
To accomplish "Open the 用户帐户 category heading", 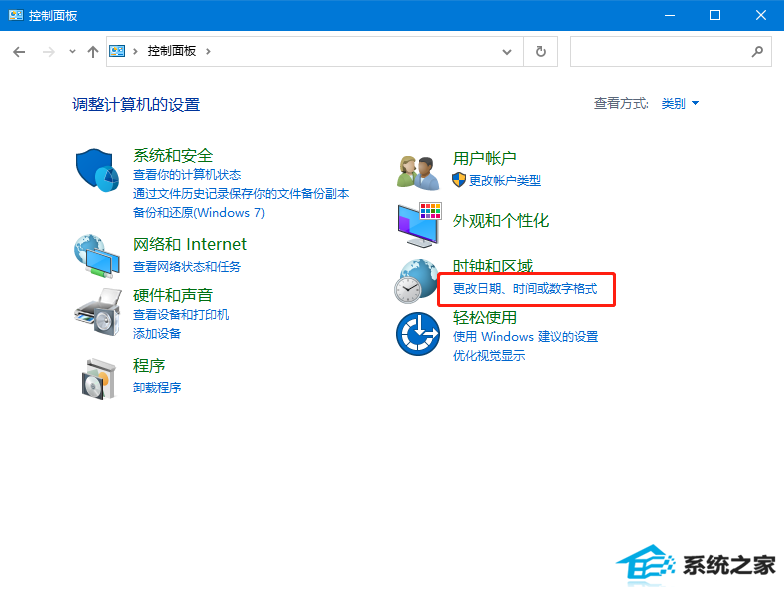I will tap(484, 158).
